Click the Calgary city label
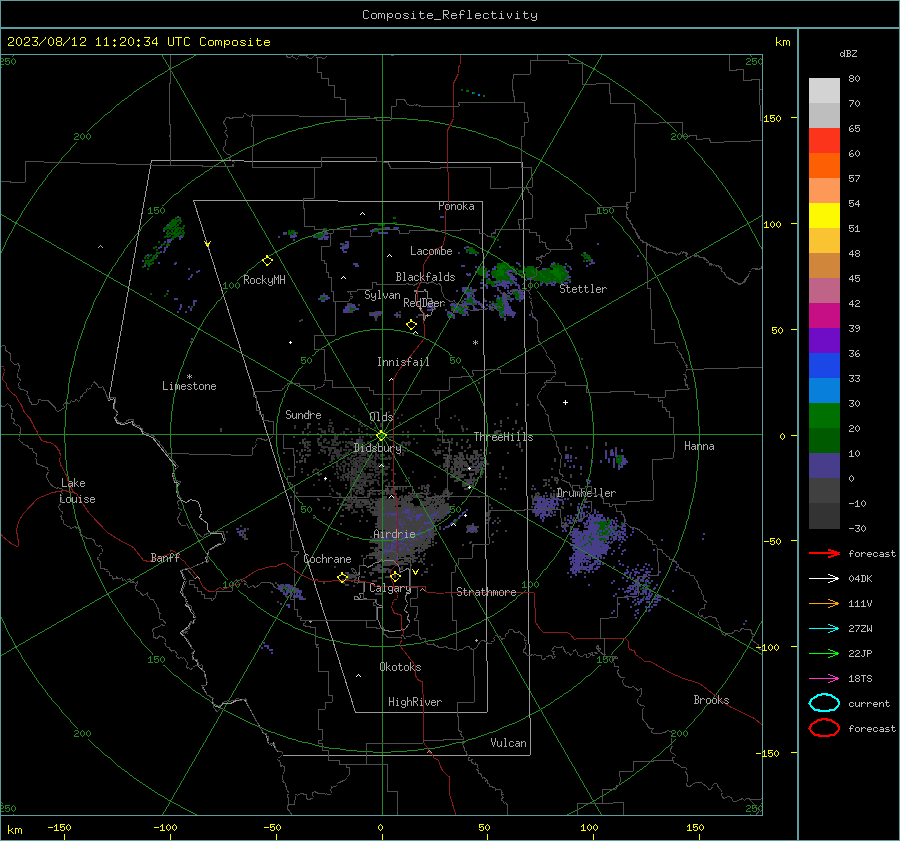The height and width of the screenshot is (841, 900). pyautogui.click(x=390, y=588)
